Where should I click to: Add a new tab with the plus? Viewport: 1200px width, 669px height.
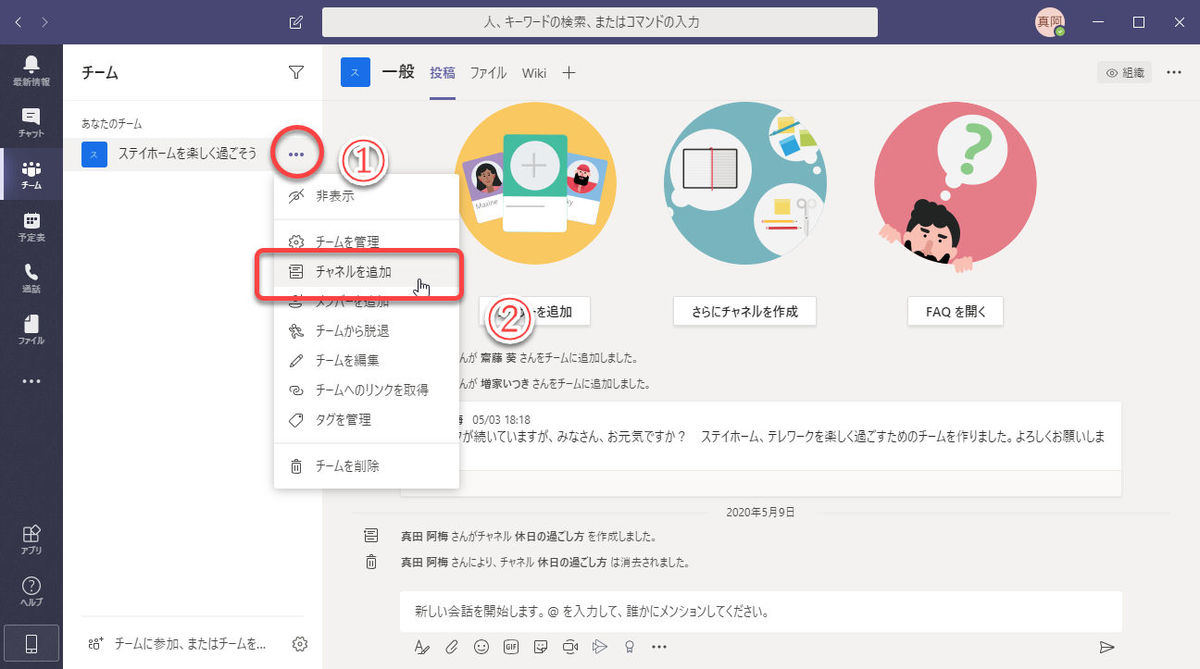click(569, 73)
